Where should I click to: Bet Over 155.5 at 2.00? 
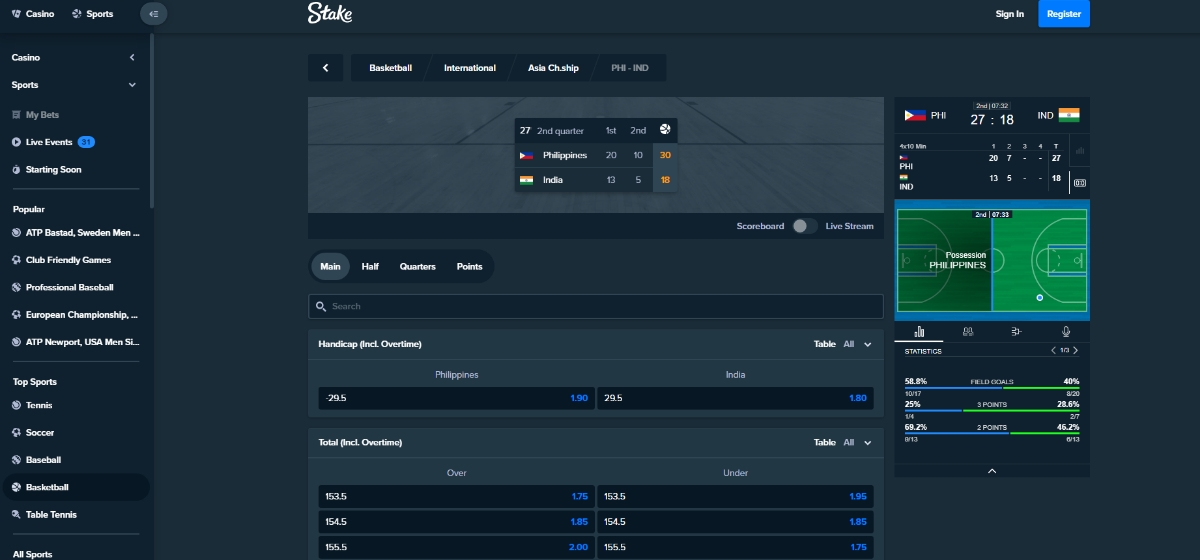click(456, 548)
